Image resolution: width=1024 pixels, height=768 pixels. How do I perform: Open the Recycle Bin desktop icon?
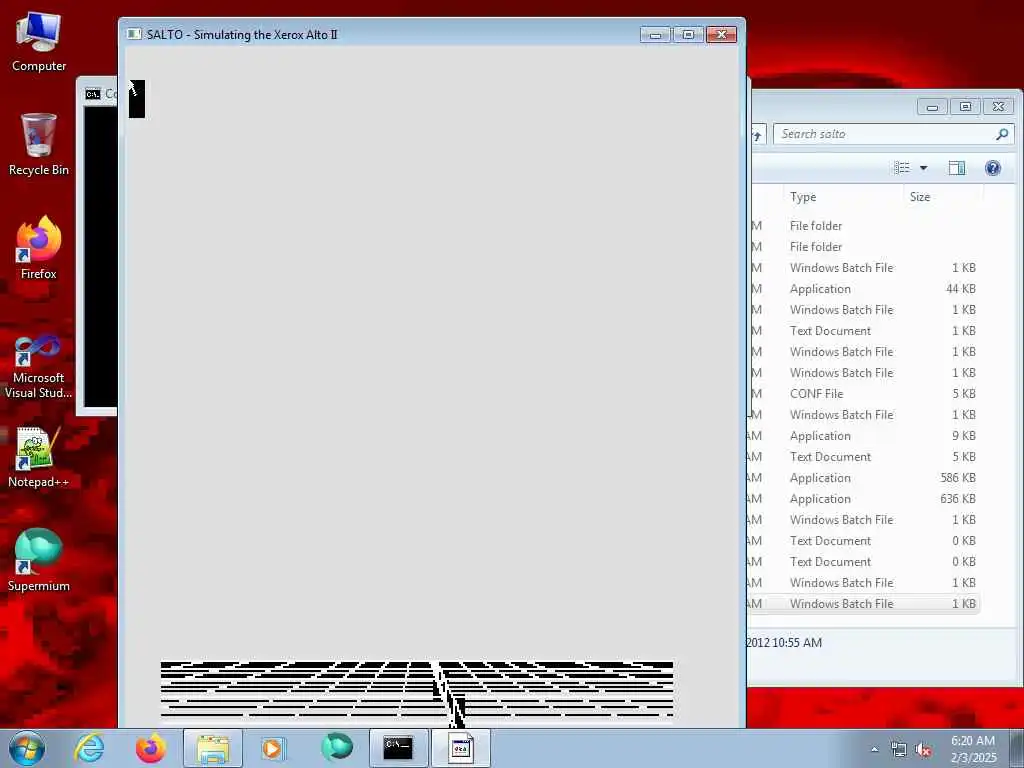pos(39,144)
